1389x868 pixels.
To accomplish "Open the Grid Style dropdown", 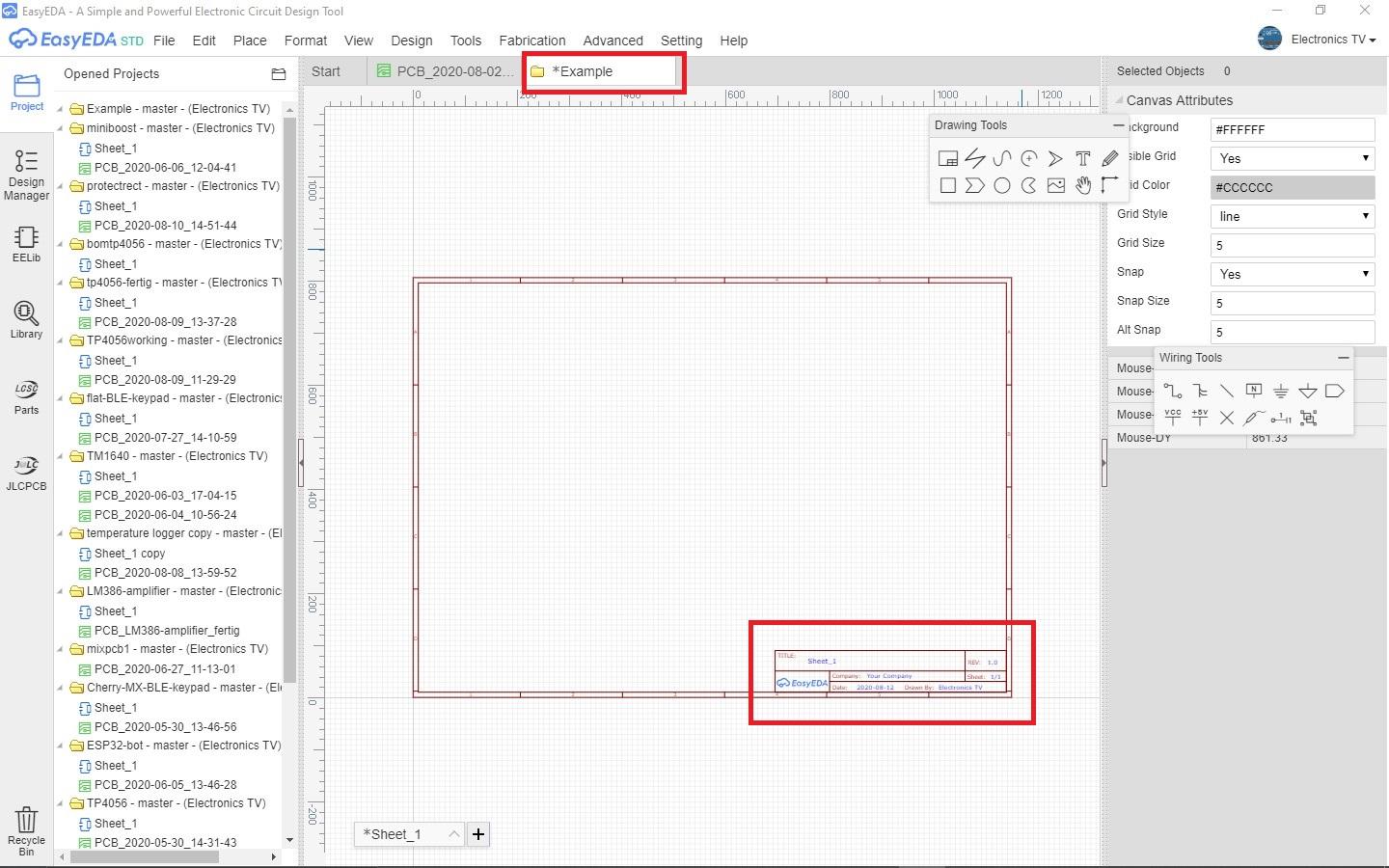I will click(1293, 216).
